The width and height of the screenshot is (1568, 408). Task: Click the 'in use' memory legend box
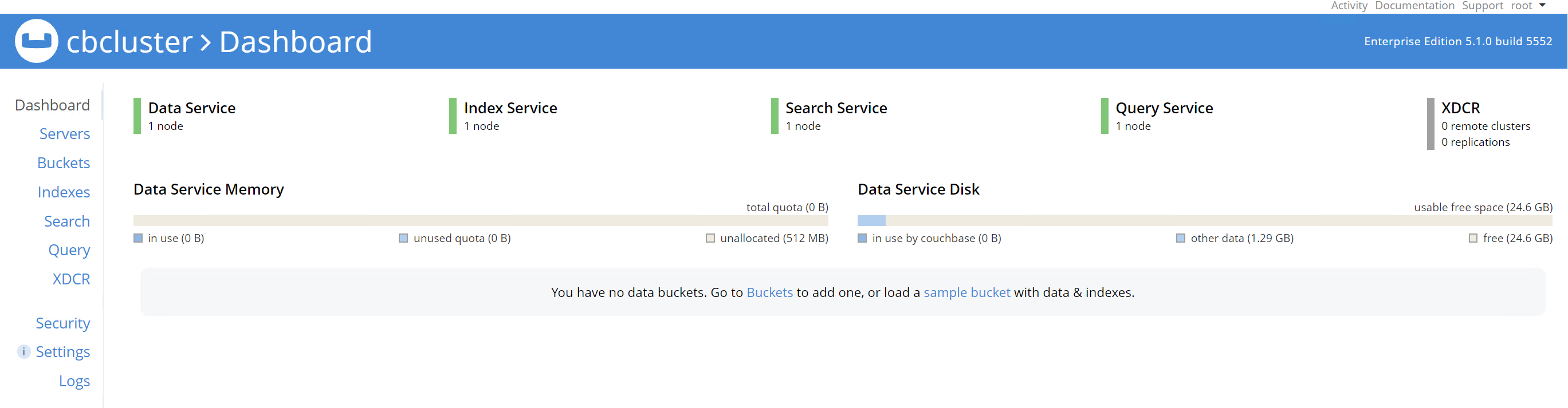[138, 239]
